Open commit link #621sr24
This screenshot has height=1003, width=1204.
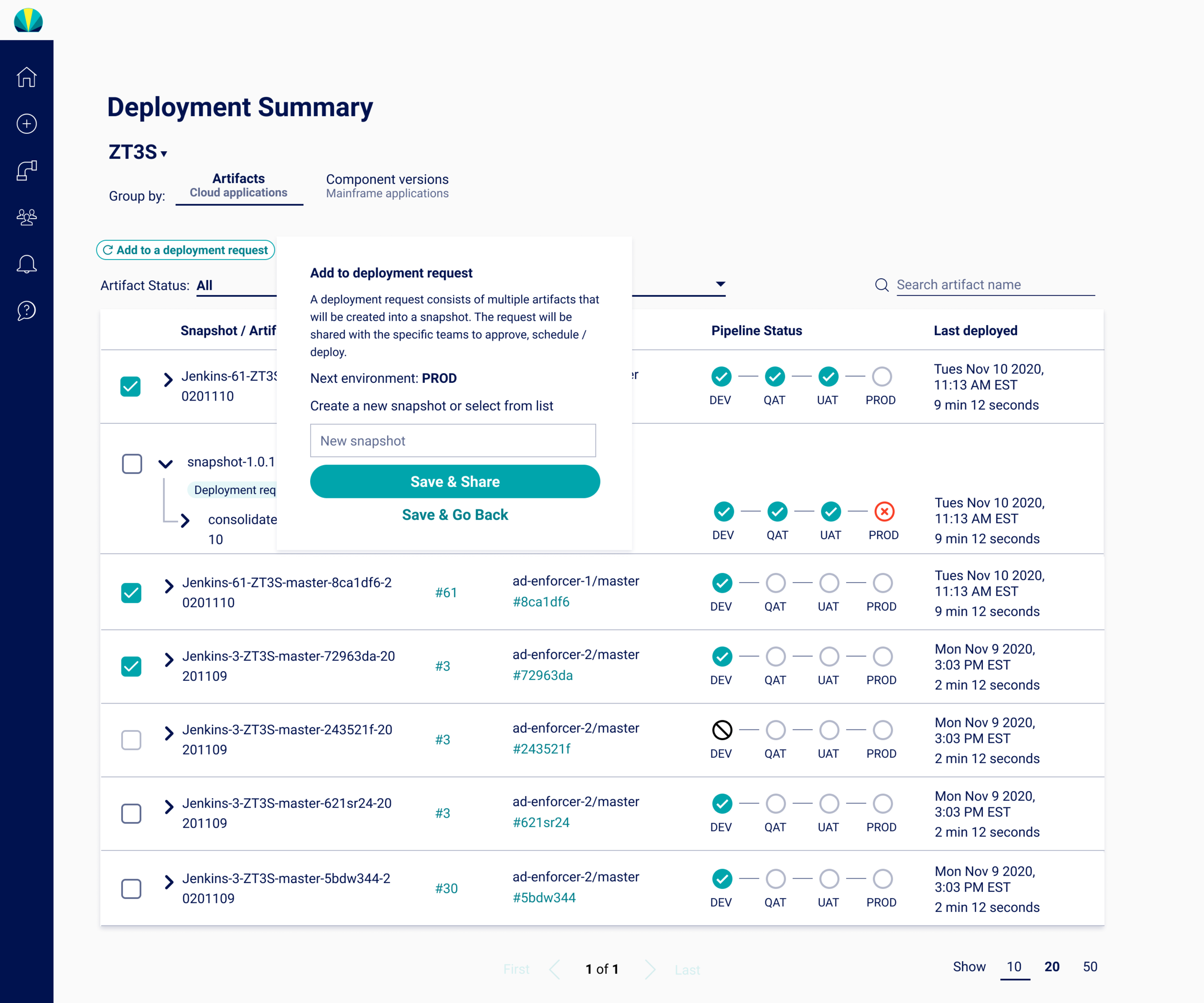tap(541, 822)
